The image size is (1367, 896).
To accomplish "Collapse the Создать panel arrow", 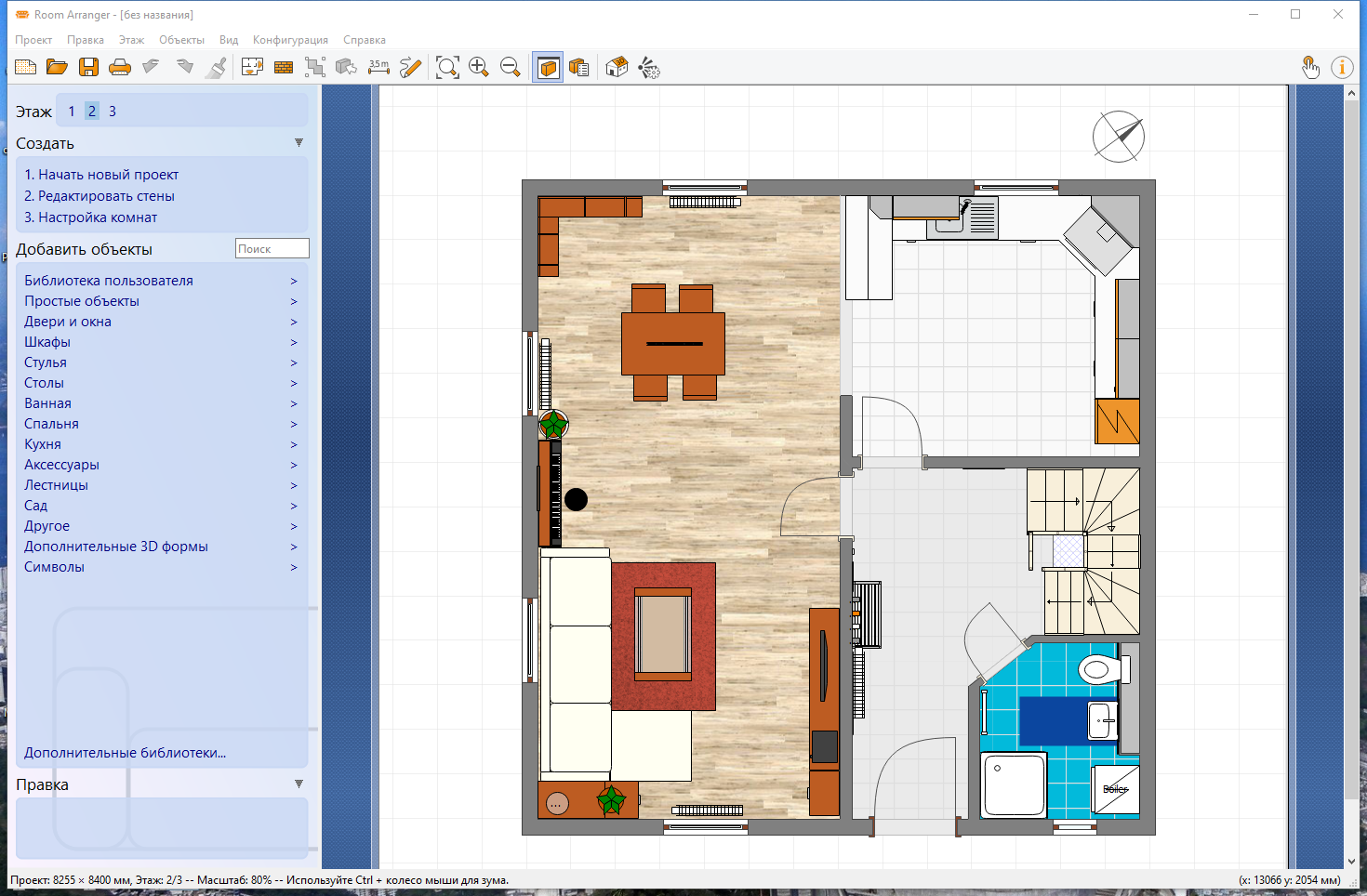I will pos(299,143).
